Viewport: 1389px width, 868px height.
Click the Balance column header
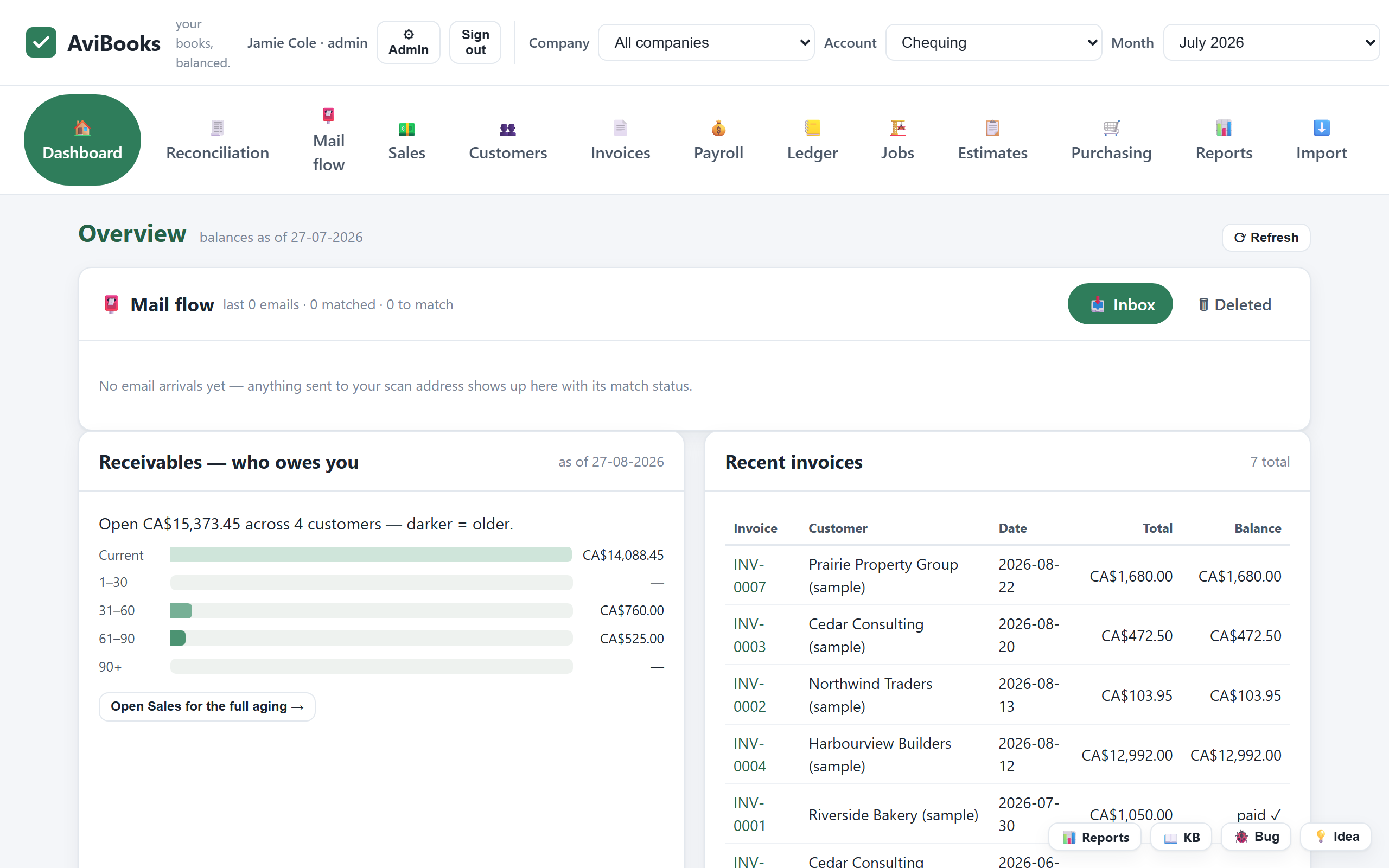point(1258,528)
